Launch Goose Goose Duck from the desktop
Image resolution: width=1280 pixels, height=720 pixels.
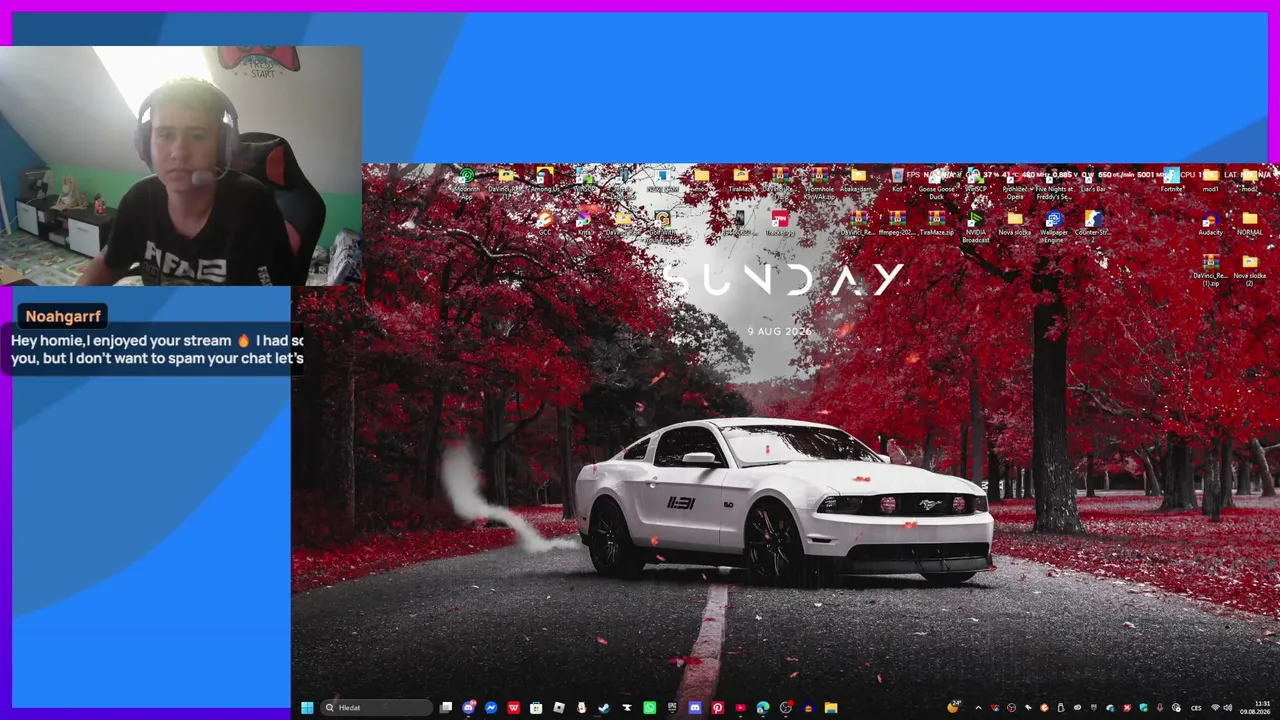coord(936,183)
